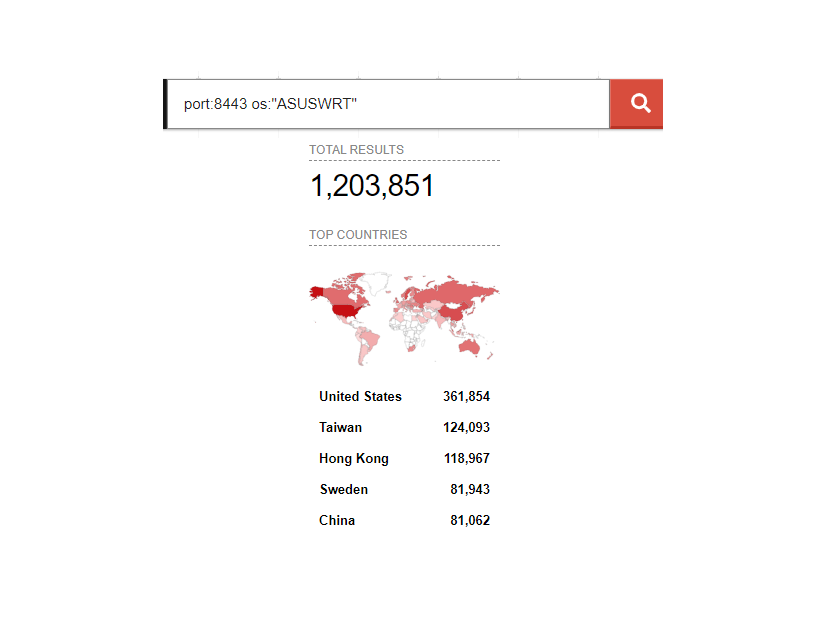Click Russia on the world map
This screenshot has width=826, height=620.
click(x=450, y=292)
